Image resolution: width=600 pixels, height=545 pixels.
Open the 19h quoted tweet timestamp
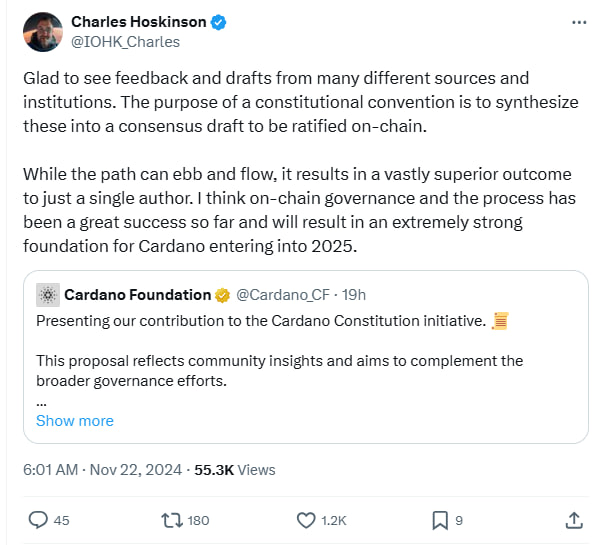point(354,295)
